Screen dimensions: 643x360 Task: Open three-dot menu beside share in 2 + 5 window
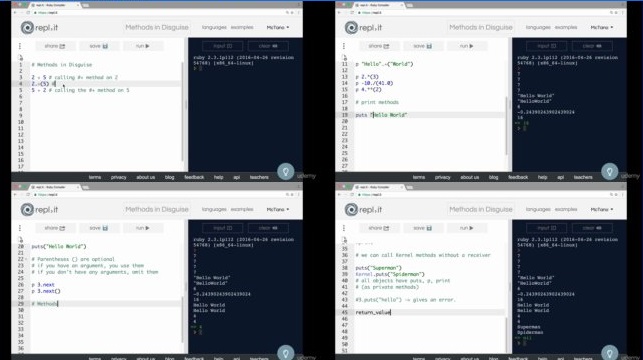[20, 46]
